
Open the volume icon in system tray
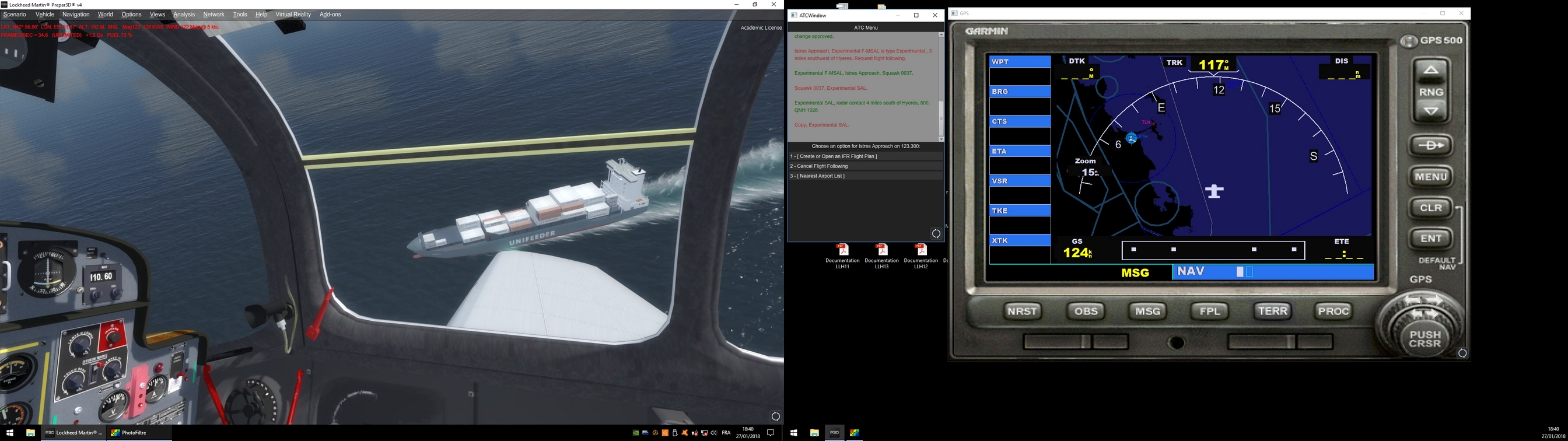[x=714, y=433]
